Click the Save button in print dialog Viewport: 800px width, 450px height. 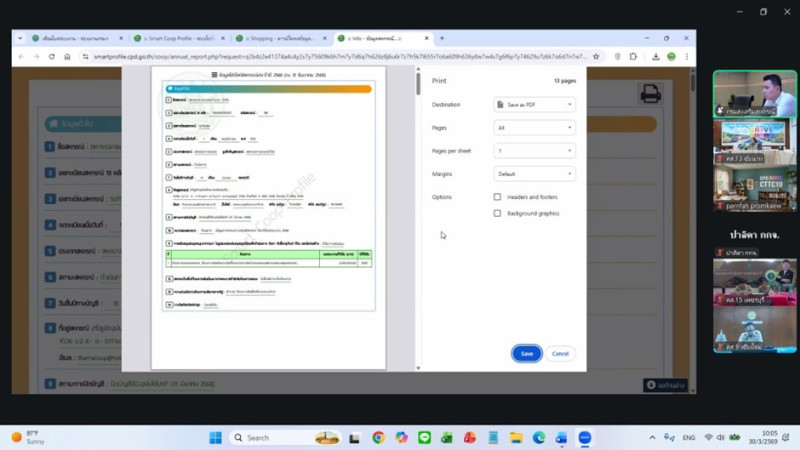click(526, 354)
